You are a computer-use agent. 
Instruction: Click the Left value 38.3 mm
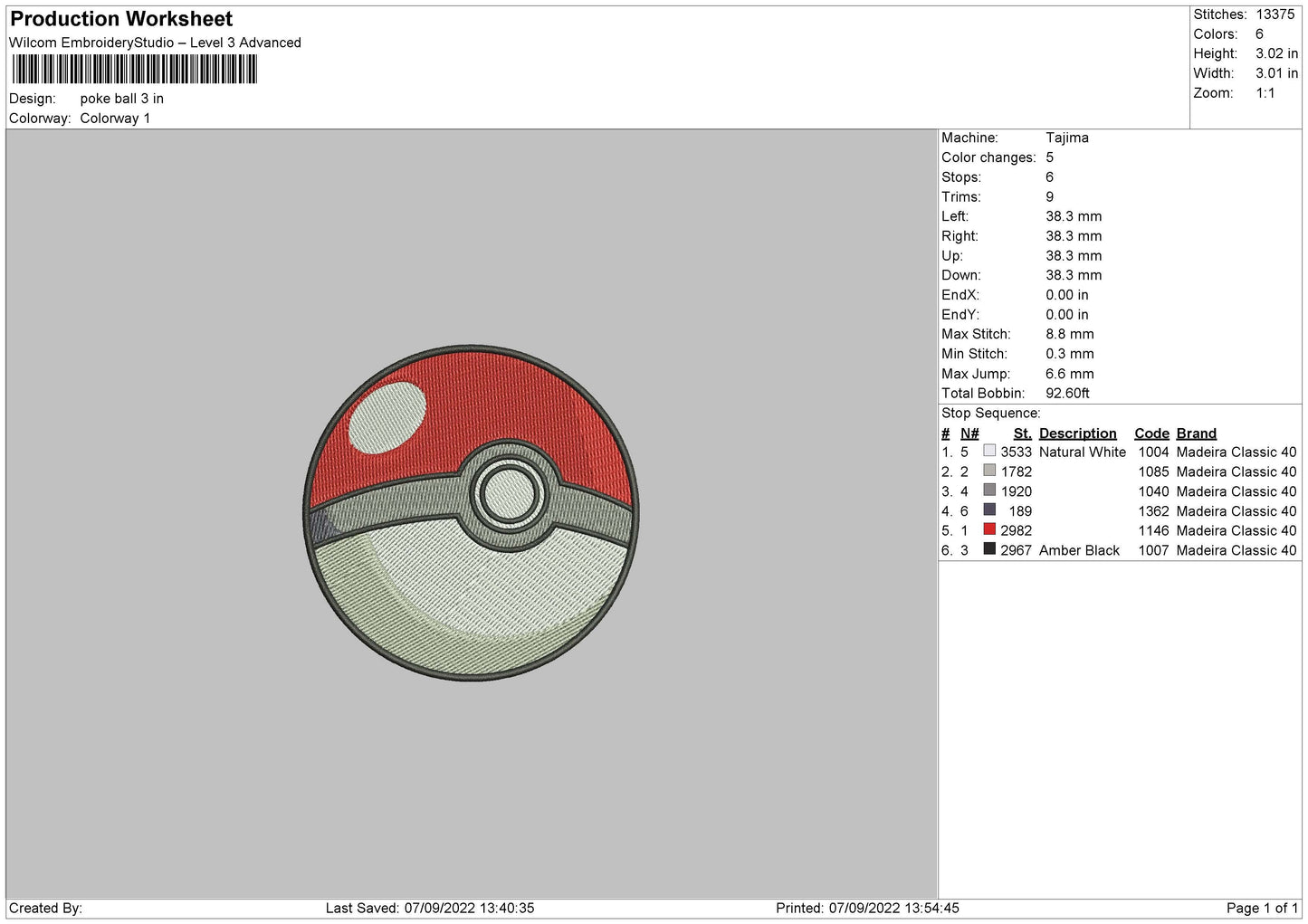point(1074,216)
